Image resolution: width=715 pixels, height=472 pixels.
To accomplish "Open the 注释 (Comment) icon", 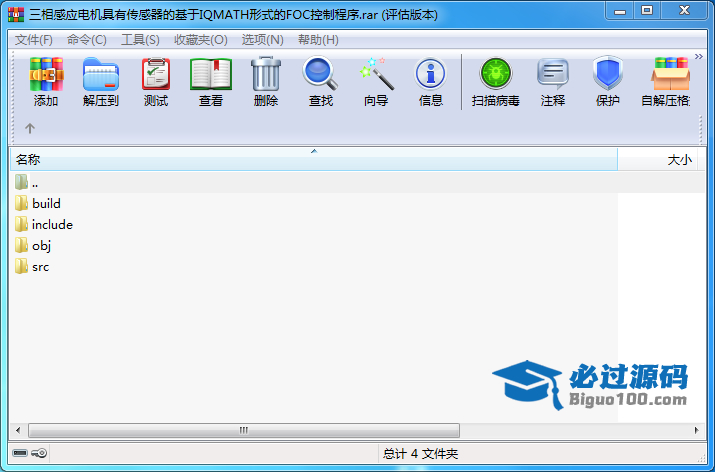I will [553, 74].
